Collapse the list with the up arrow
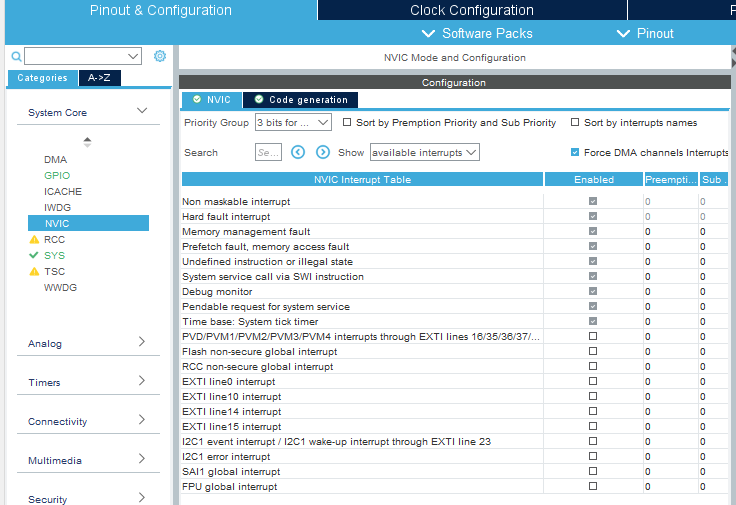This screenshot has width=736, height=505. click(x=87, y=139)
